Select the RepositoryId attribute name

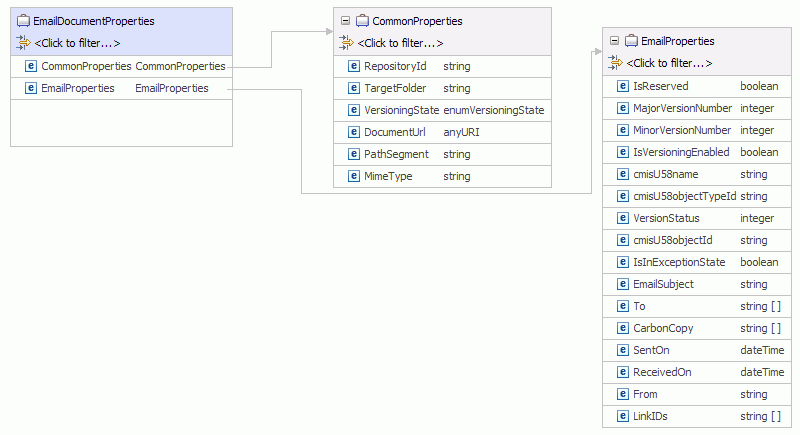[x=395, y=66]
